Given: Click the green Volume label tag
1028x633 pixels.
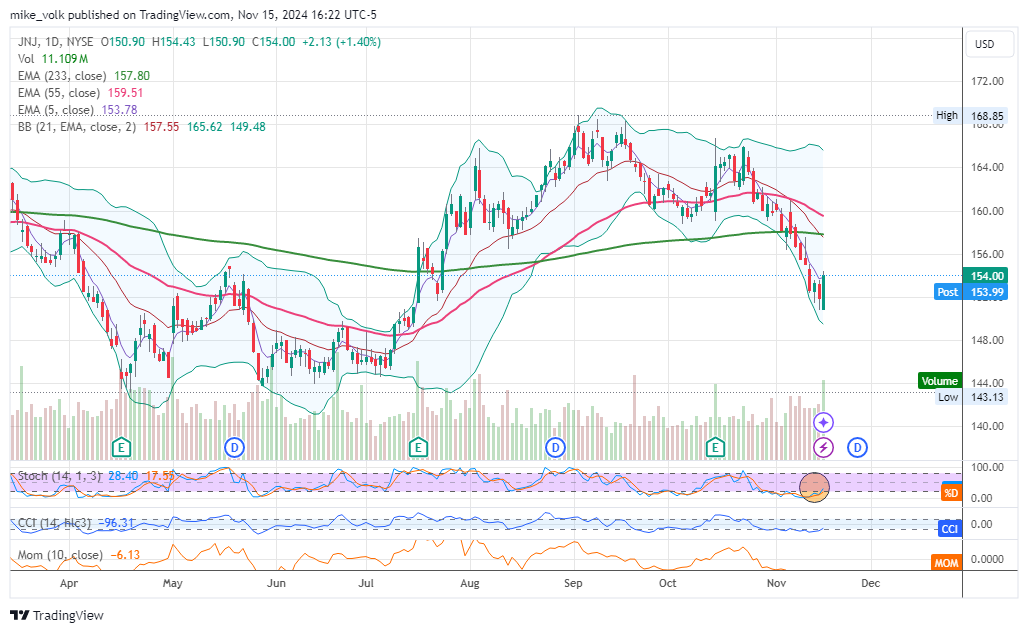Looking at the screenshot, I should point(939,381).
